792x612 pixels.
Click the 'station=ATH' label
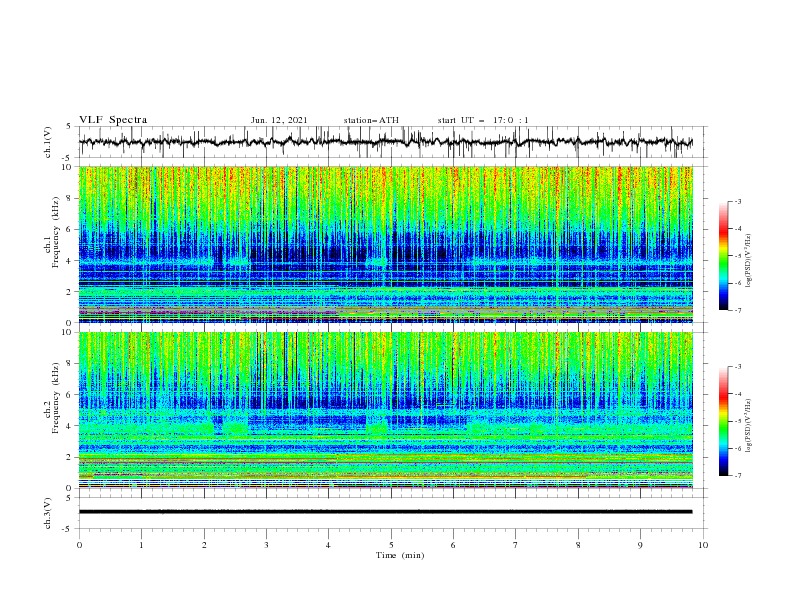coord(371,120)
